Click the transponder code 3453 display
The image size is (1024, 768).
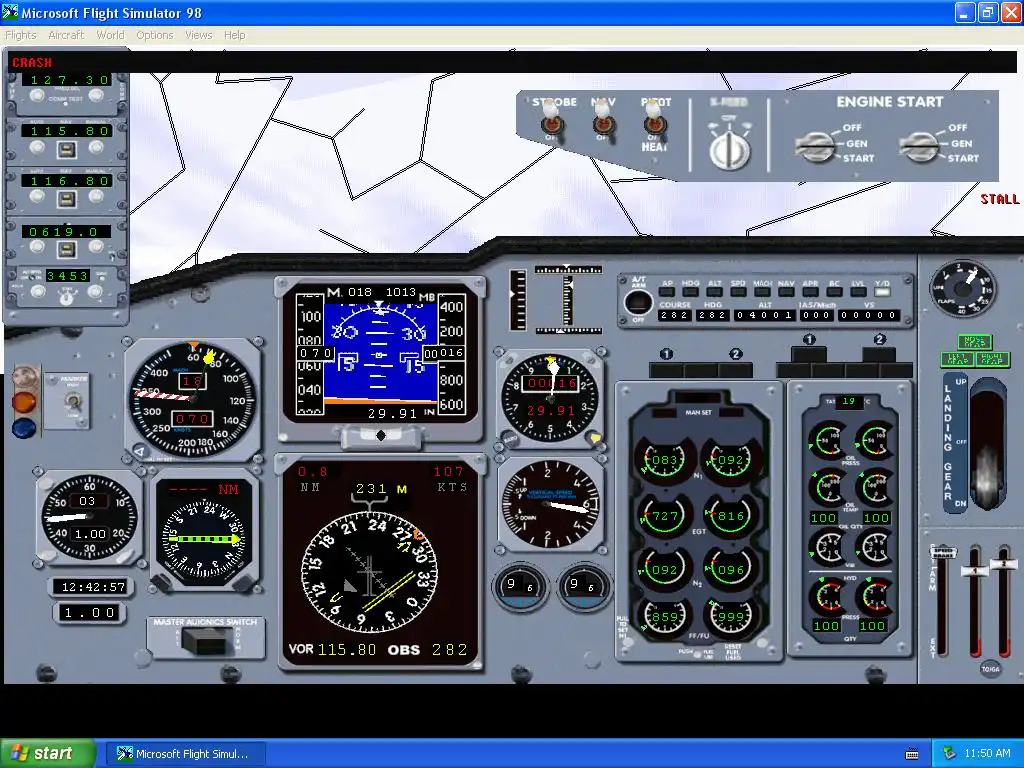(67, 276)
